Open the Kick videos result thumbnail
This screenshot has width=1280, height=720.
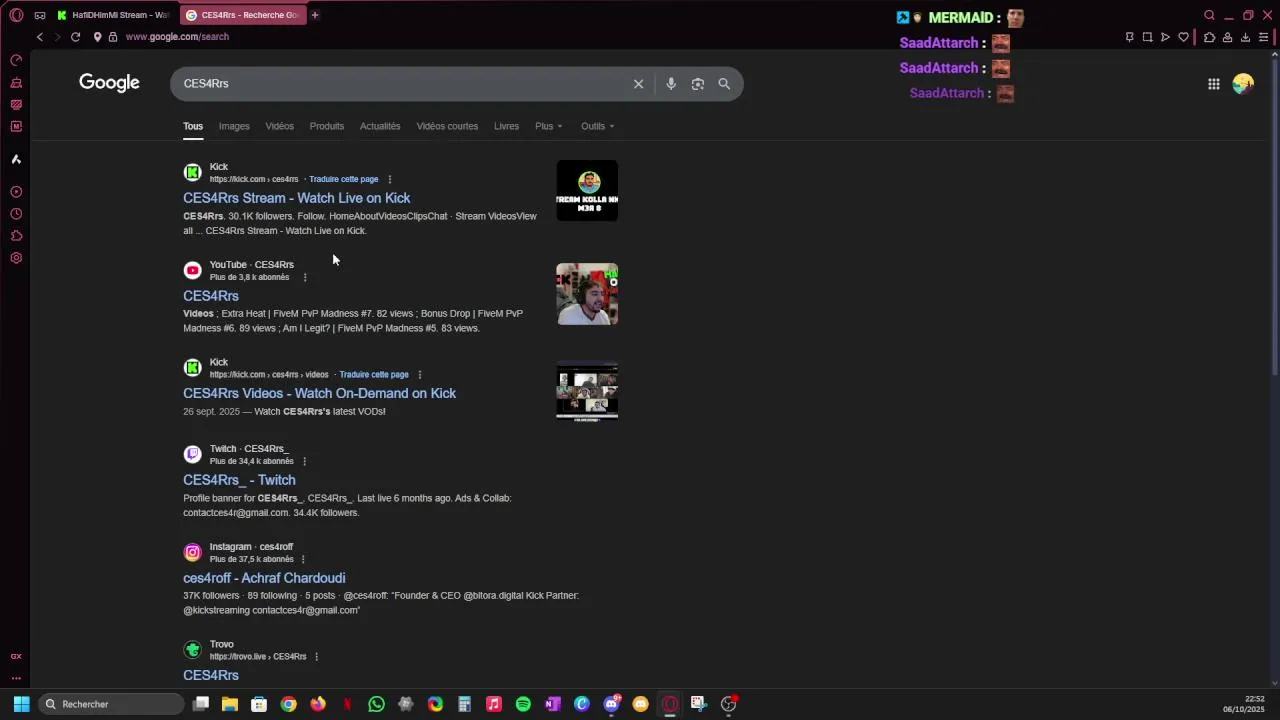tap(587, 392)
